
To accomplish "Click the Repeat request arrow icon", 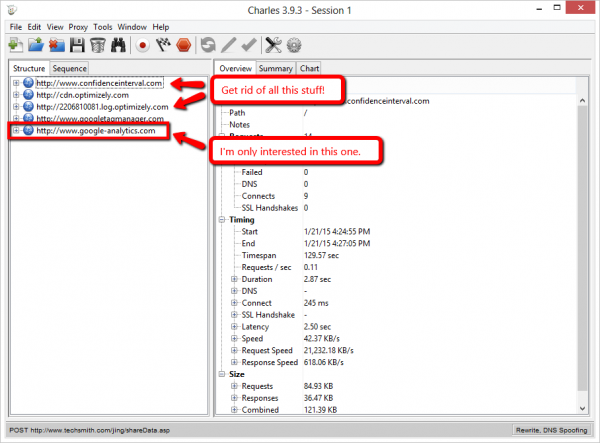I will [208, 45].
